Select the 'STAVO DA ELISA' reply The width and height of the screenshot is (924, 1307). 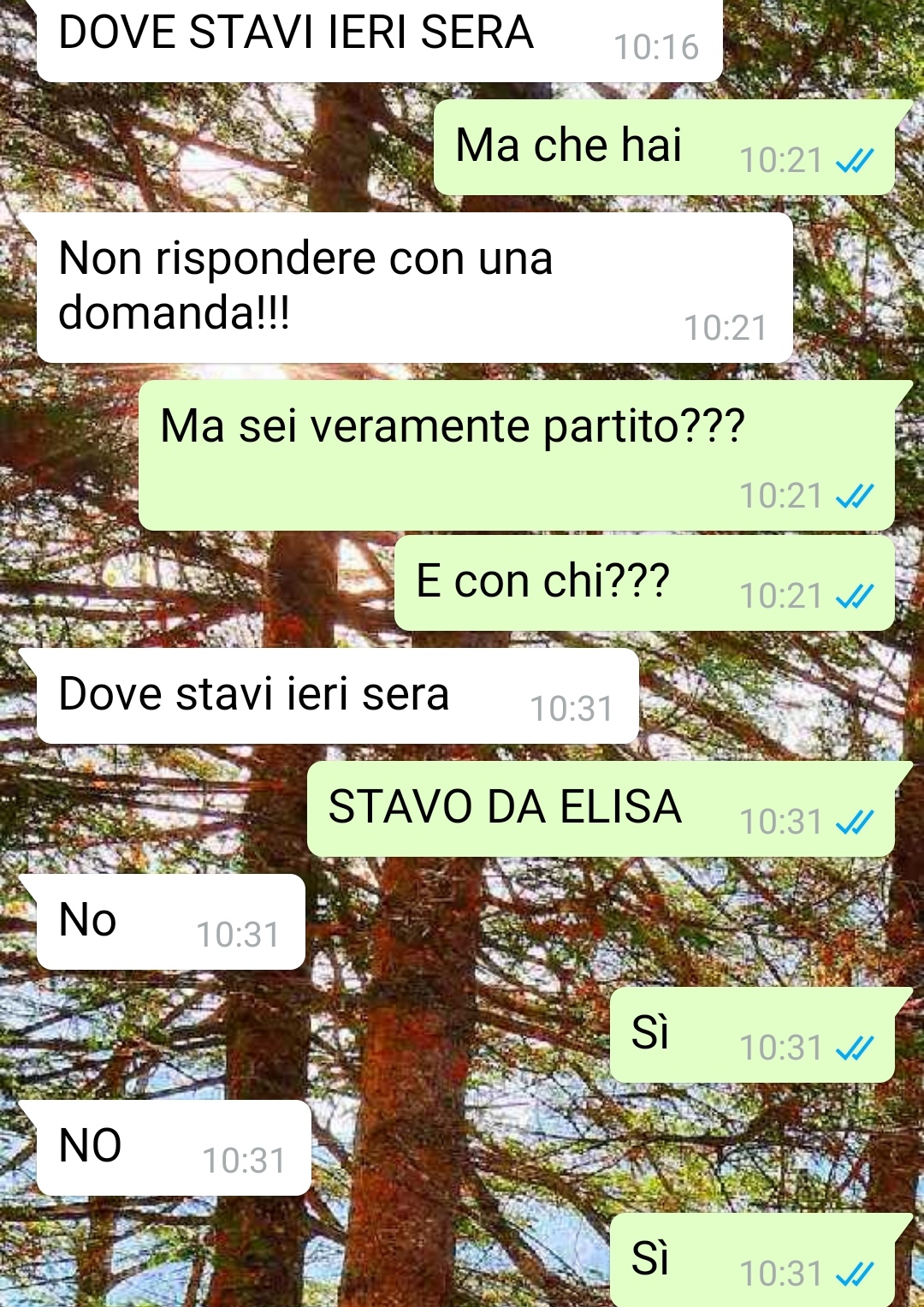(601, 809)
